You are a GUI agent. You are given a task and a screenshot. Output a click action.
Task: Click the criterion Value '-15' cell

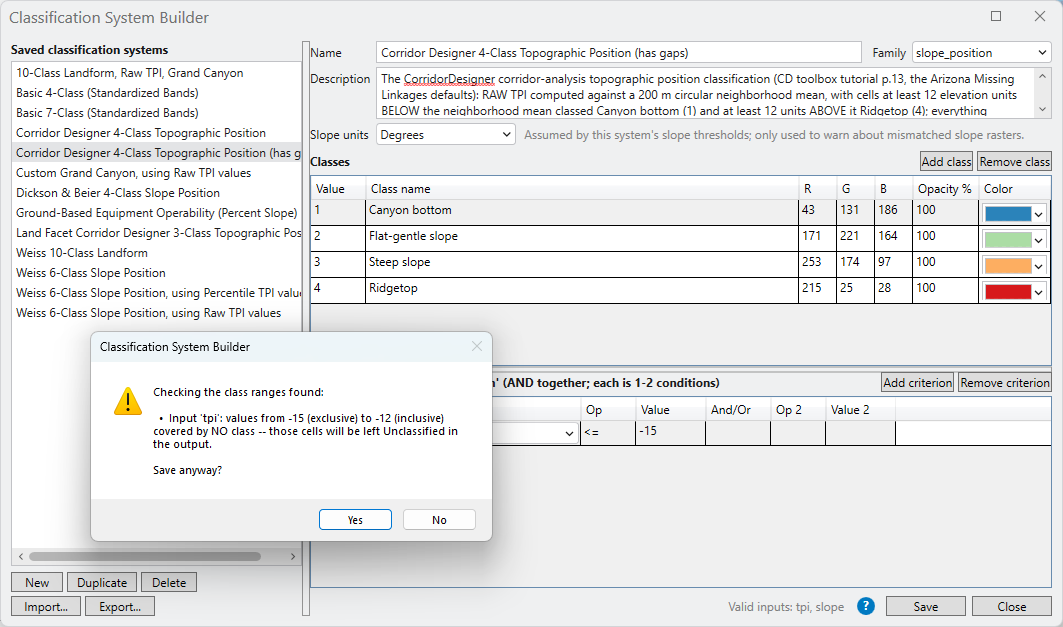[670, 432]
